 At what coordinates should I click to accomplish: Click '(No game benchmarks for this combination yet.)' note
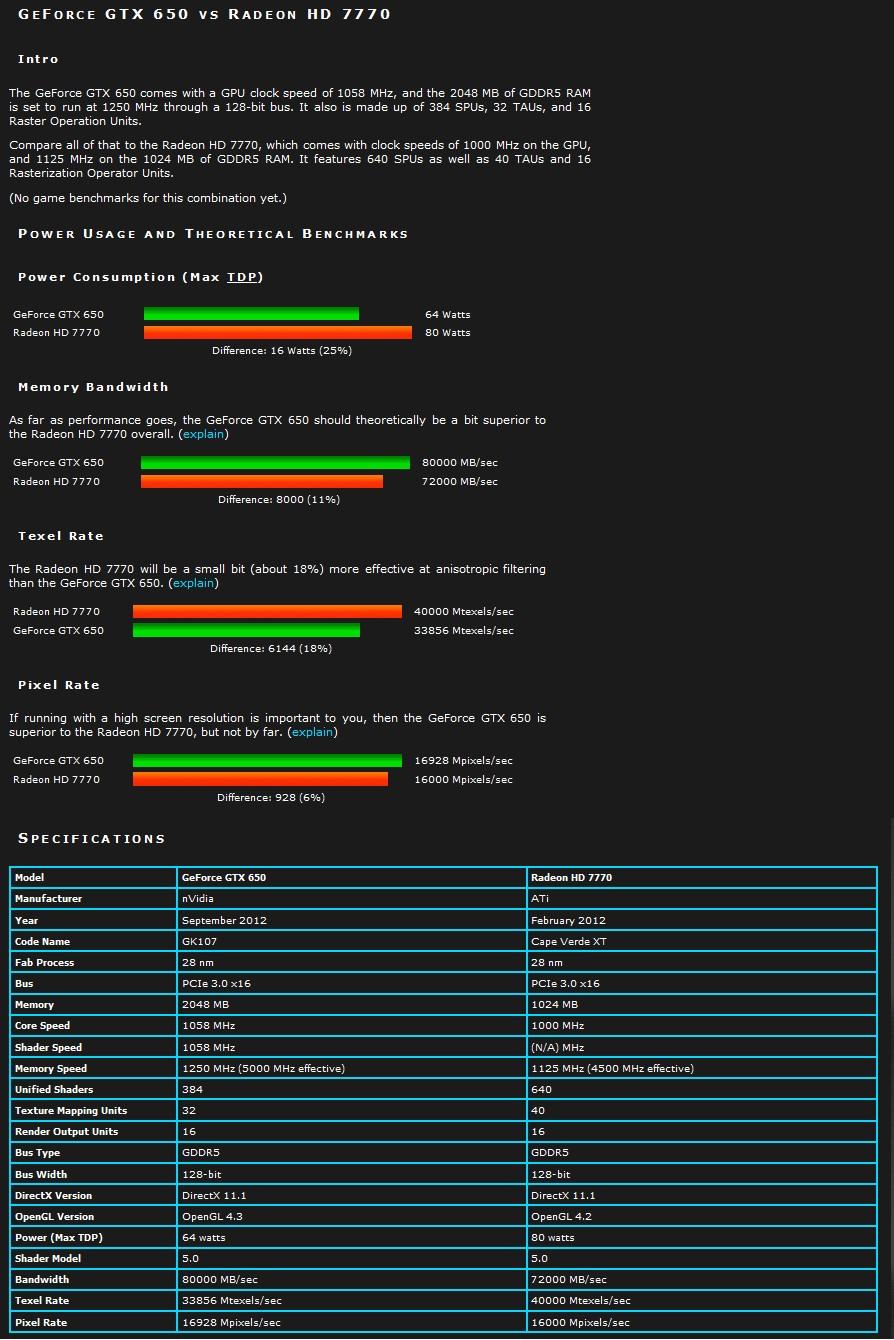(x=148, y=198)
